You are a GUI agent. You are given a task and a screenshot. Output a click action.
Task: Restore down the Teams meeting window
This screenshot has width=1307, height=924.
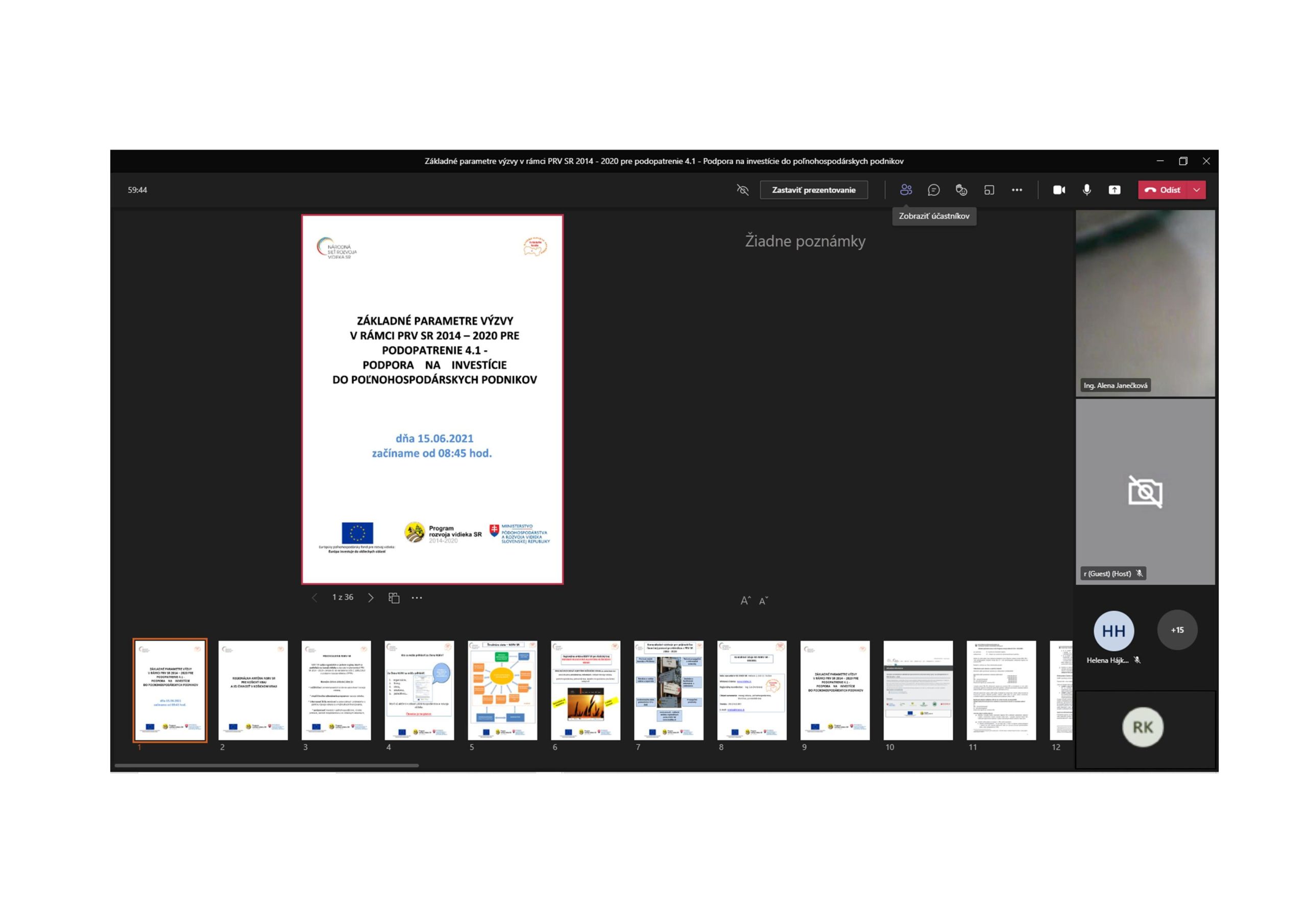(1183, 161)
